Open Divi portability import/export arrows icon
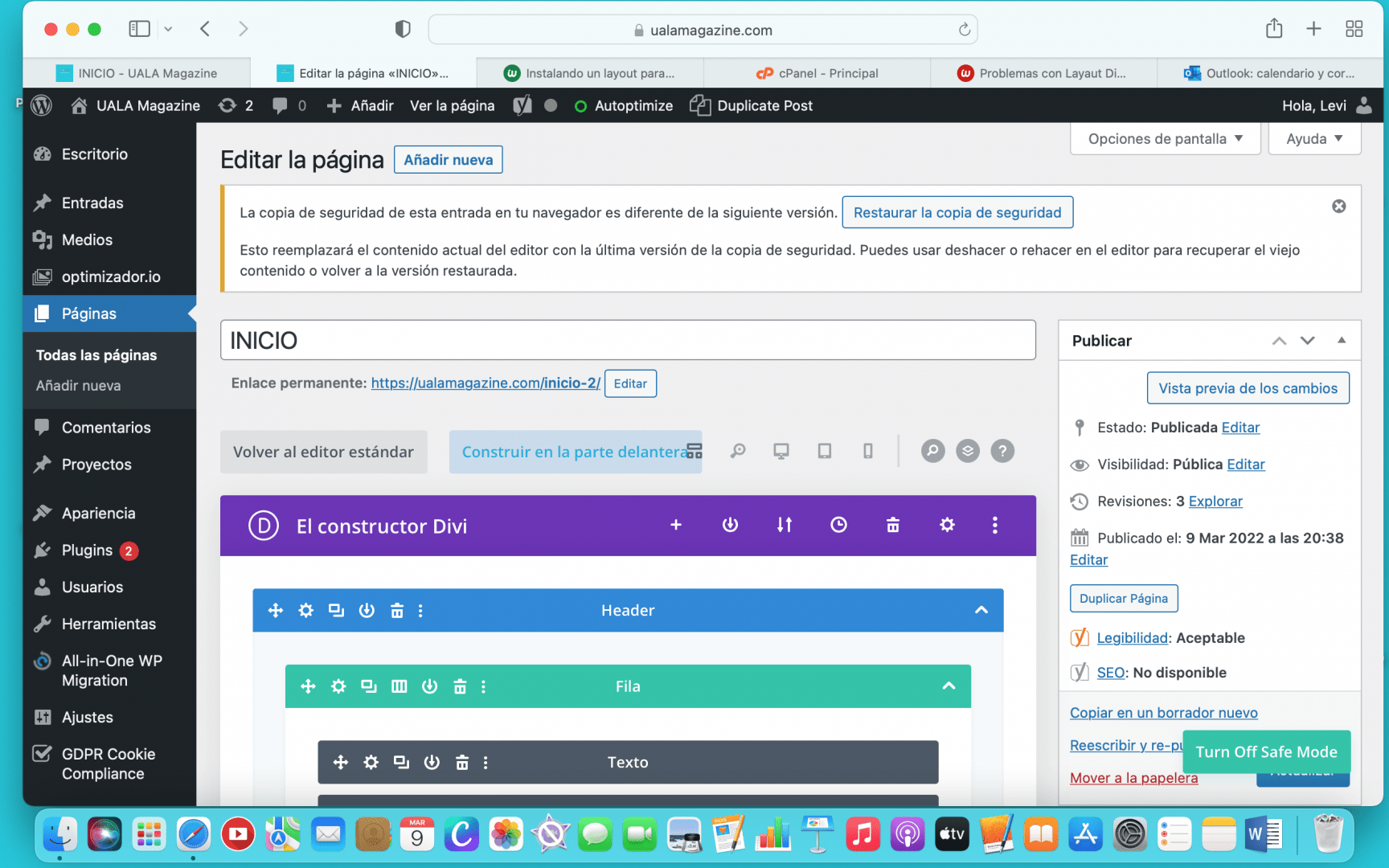The height and width of the screenshot is (868, 1389). tap(785, 525)
